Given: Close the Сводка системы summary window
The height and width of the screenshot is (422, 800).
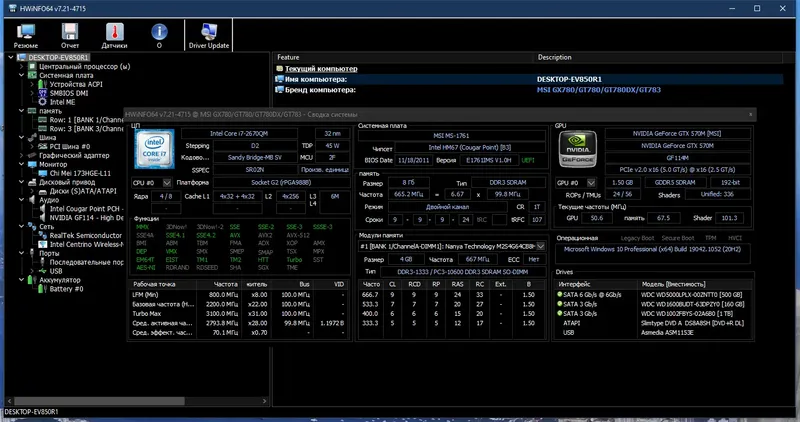Looking at the screenshot, I should [751, 114].
